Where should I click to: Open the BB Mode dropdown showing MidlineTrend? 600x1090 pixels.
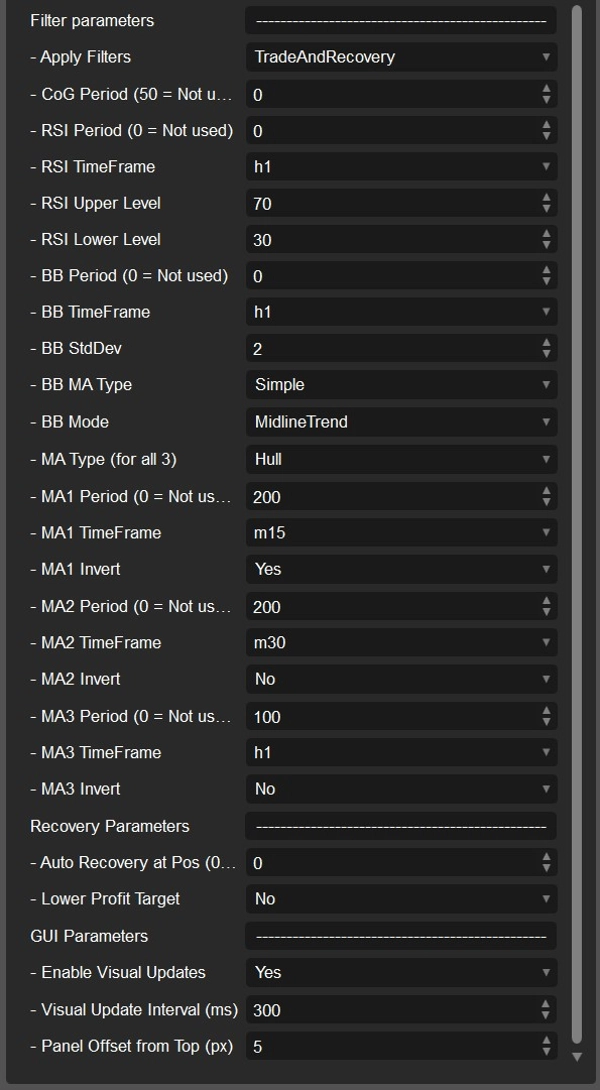pos(400,421)
